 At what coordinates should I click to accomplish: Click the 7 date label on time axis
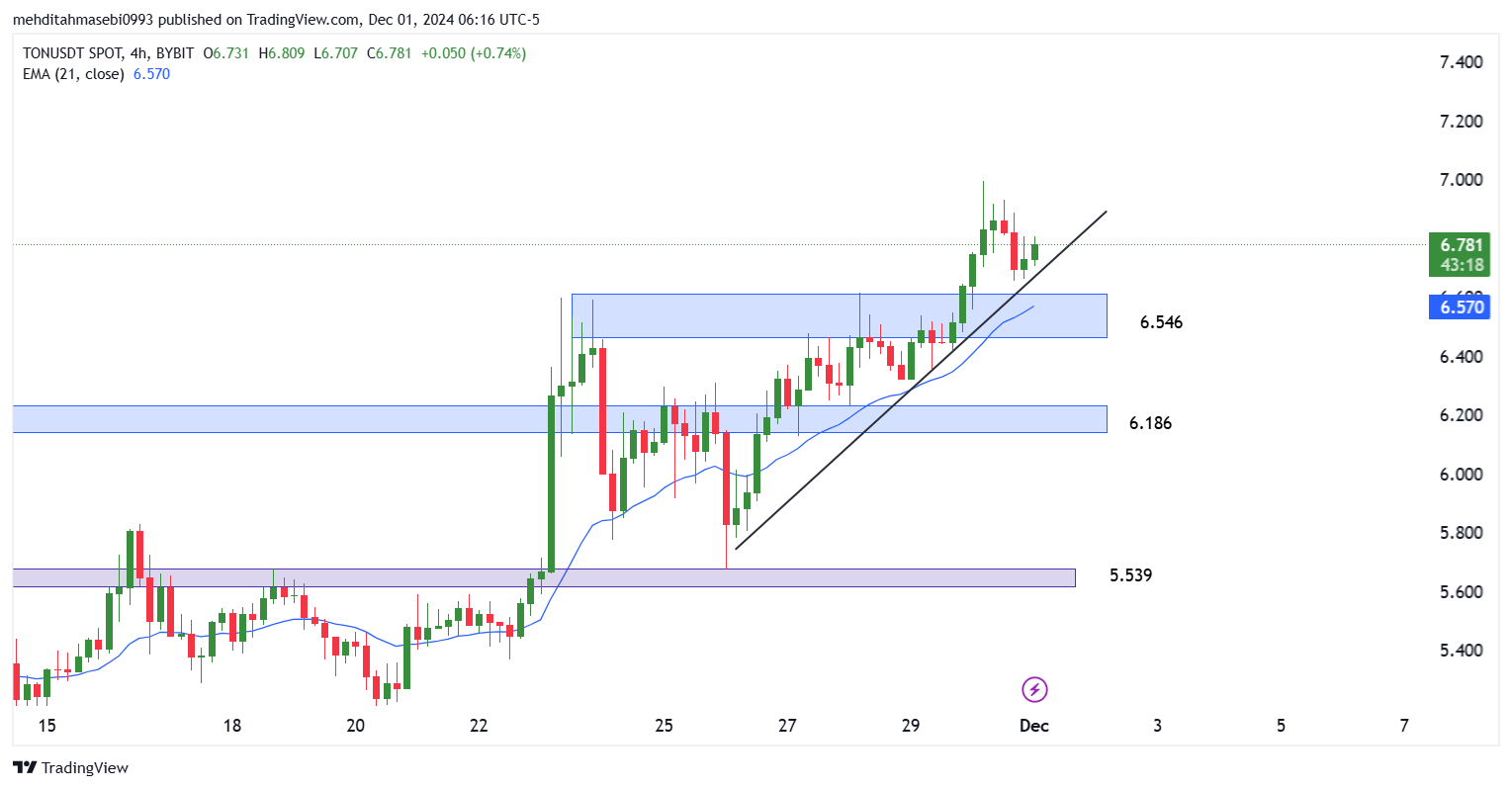(1404, 726)
